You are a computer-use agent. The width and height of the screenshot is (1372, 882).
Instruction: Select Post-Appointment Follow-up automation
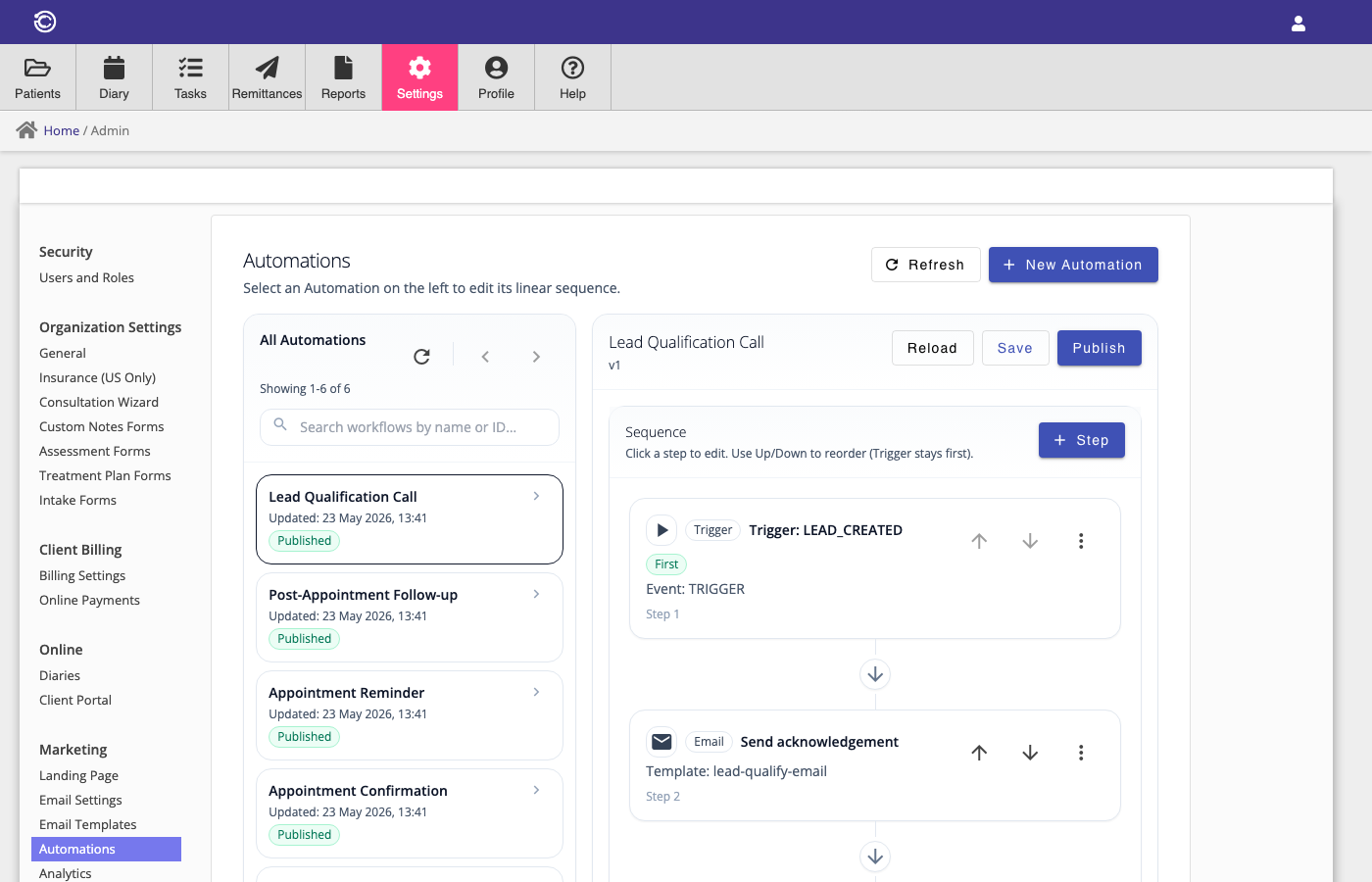click(x=410, y=617)
